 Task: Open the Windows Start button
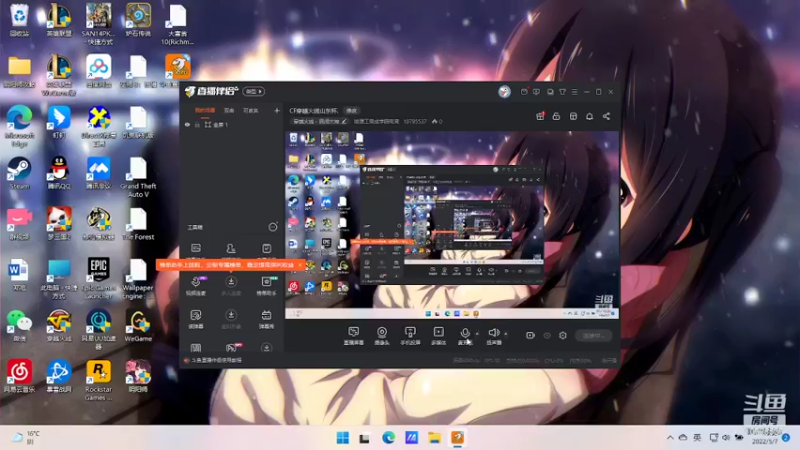[x=343, y=438]
